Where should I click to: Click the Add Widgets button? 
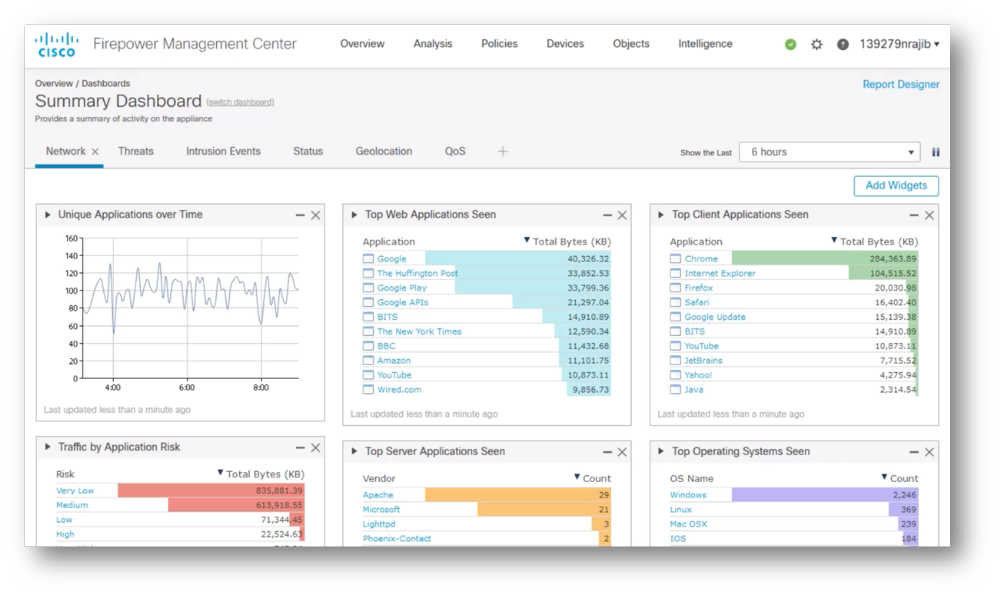896,185
